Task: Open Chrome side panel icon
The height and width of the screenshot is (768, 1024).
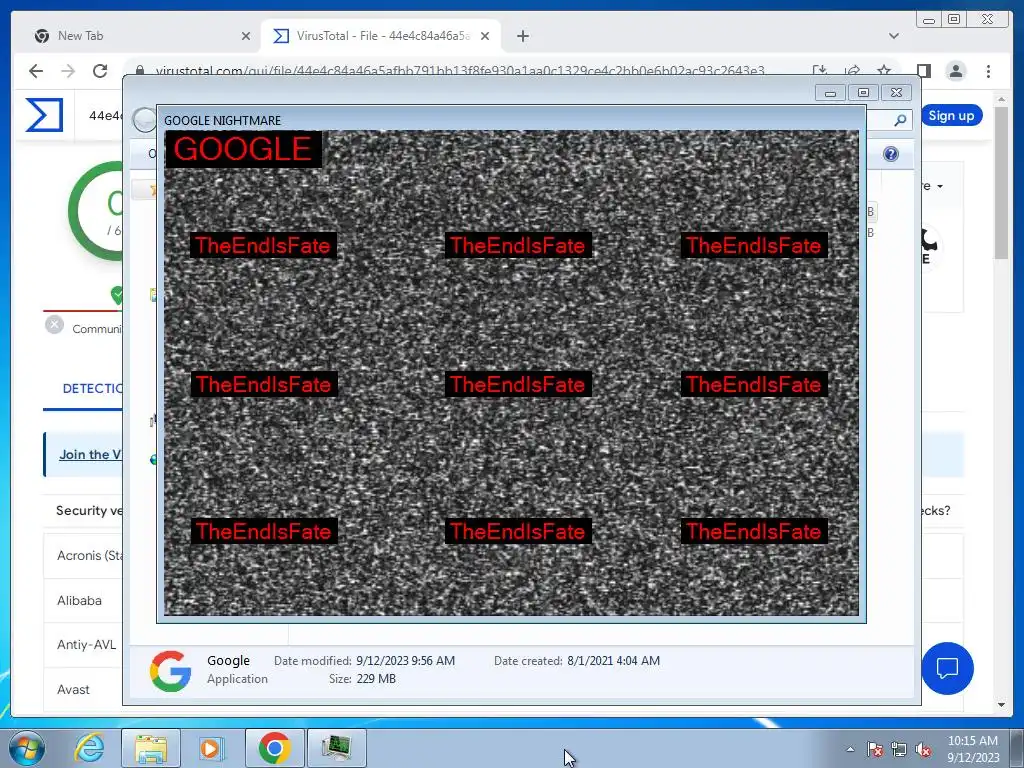Action: click(923, 71)
